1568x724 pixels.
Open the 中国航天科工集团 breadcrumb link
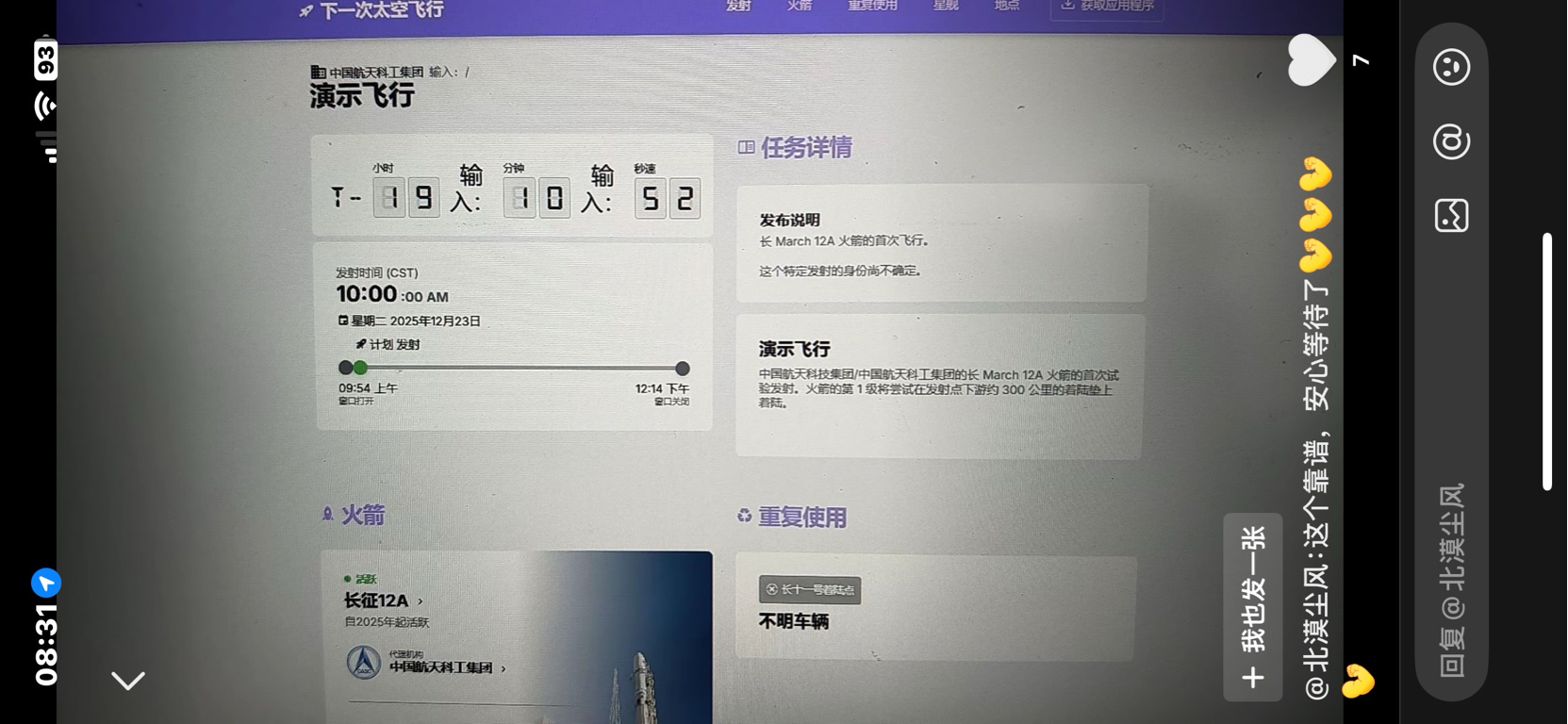click(x=376, y=72)
